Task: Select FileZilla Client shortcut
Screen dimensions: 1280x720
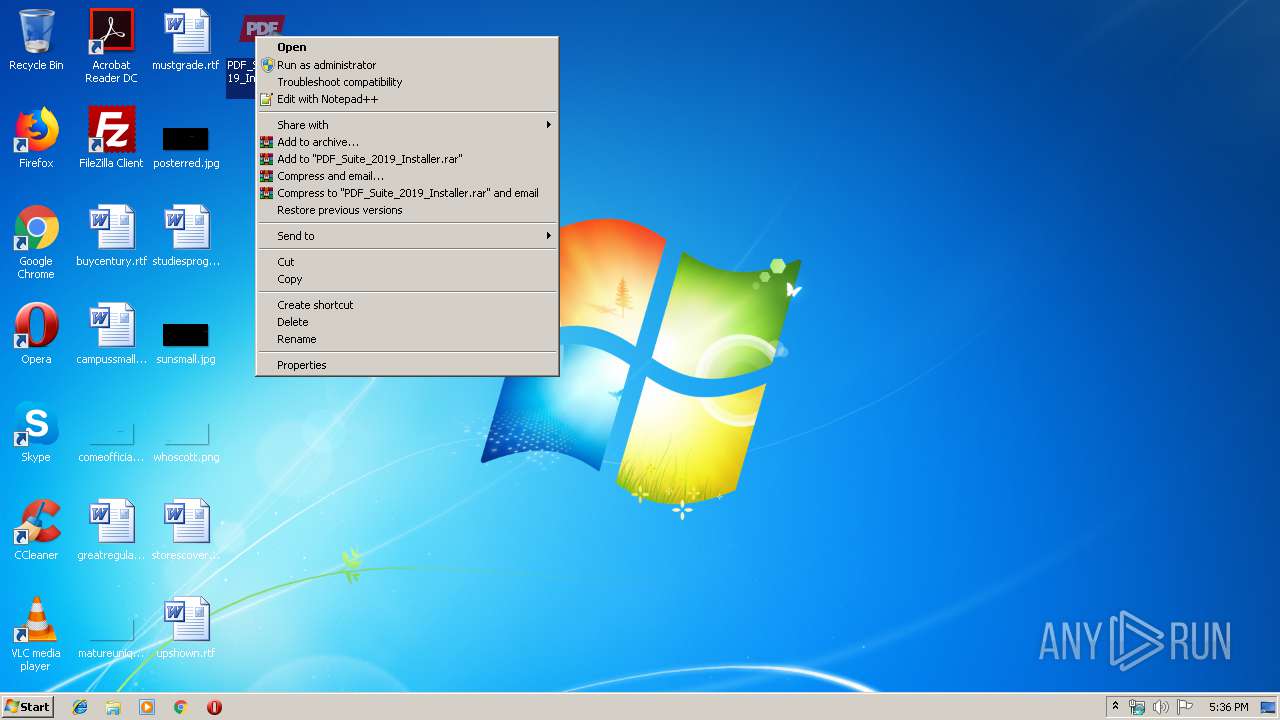Action: click(111, 138)
